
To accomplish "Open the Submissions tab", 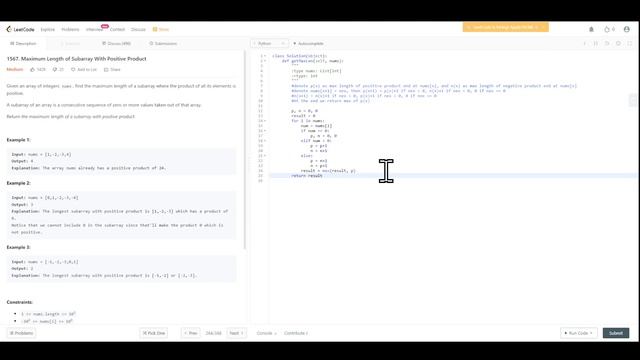I will coord(163,43).
